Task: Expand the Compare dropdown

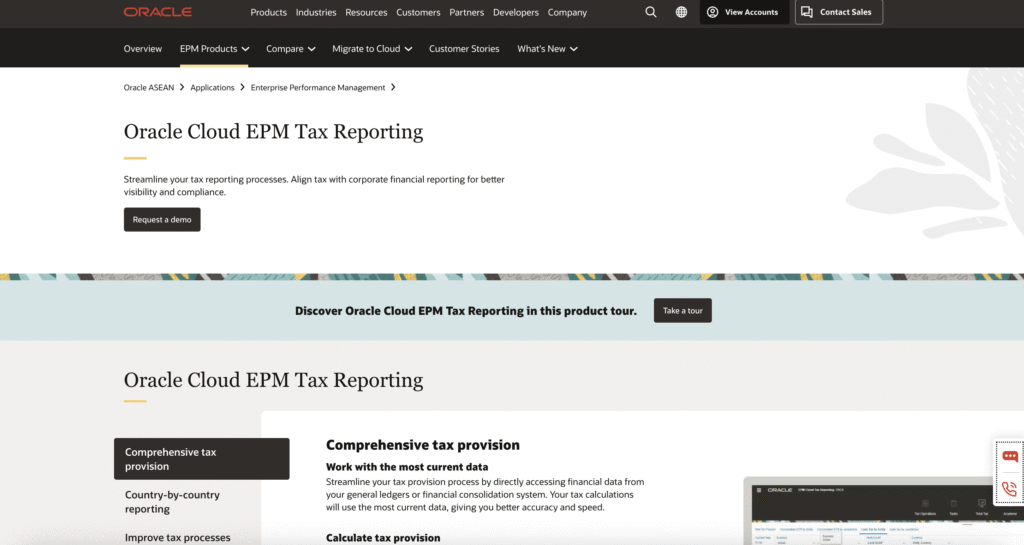Action: point(291,49)
